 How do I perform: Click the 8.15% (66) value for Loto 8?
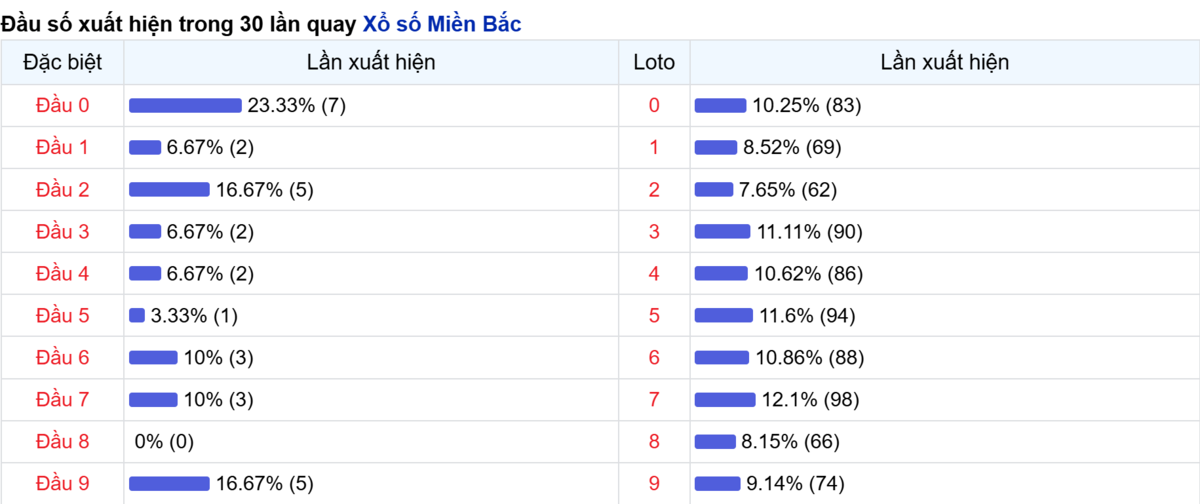(790, 441)
